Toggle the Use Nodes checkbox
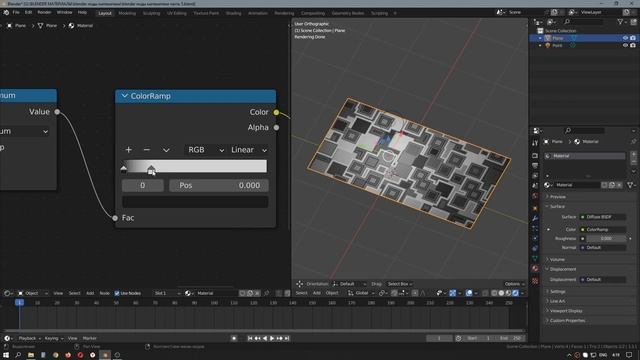The width and height of the screenshot is (640, 360). tap(117, 293)
